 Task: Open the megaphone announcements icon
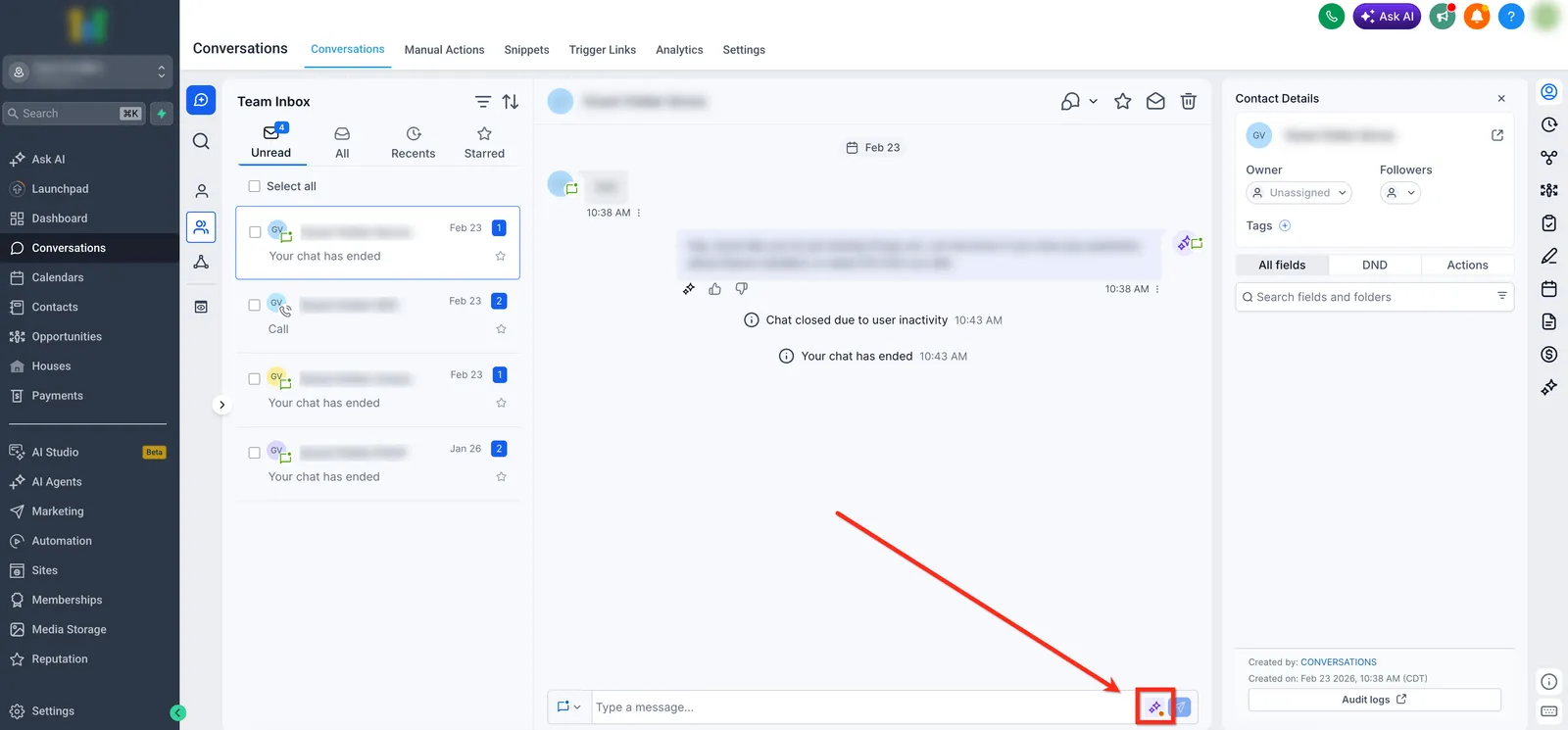(x=1443, y=17)
